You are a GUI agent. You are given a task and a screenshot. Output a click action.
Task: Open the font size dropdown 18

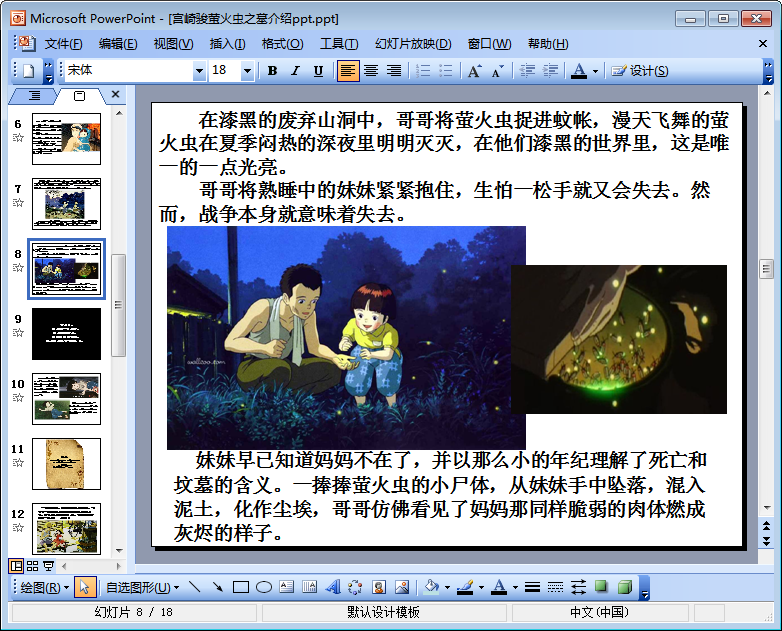coord(247,71)
